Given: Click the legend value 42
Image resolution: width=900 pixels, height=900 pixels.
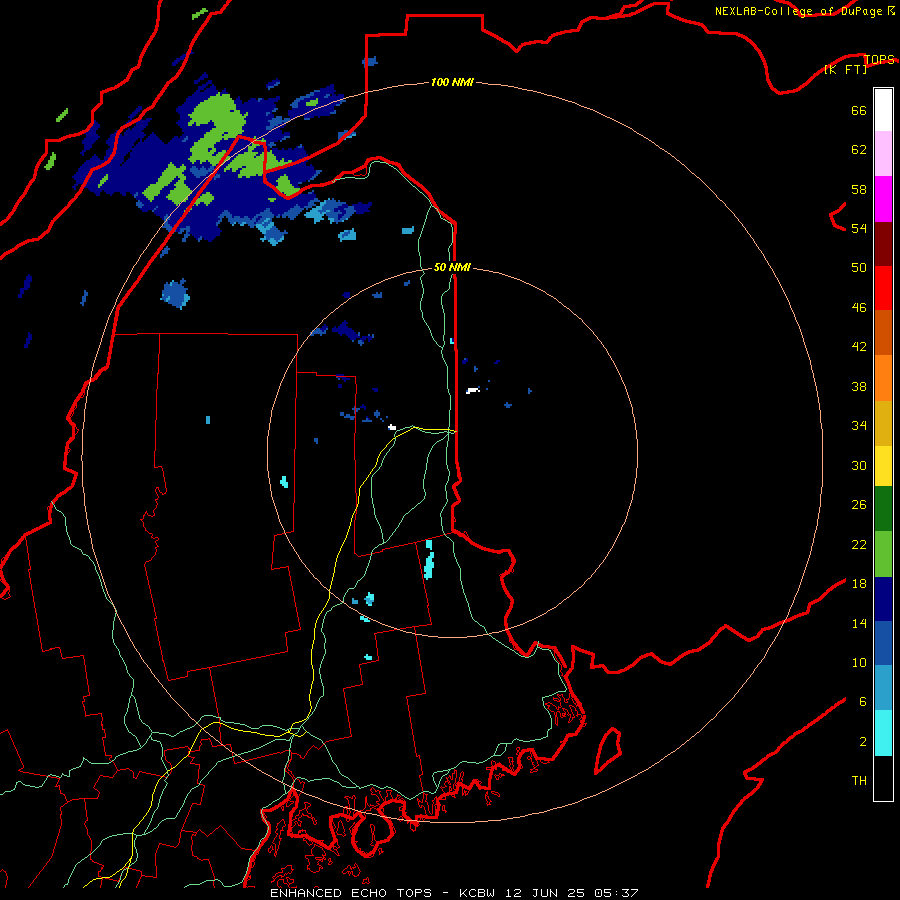Looking at the screenshot, I should 859,347.
